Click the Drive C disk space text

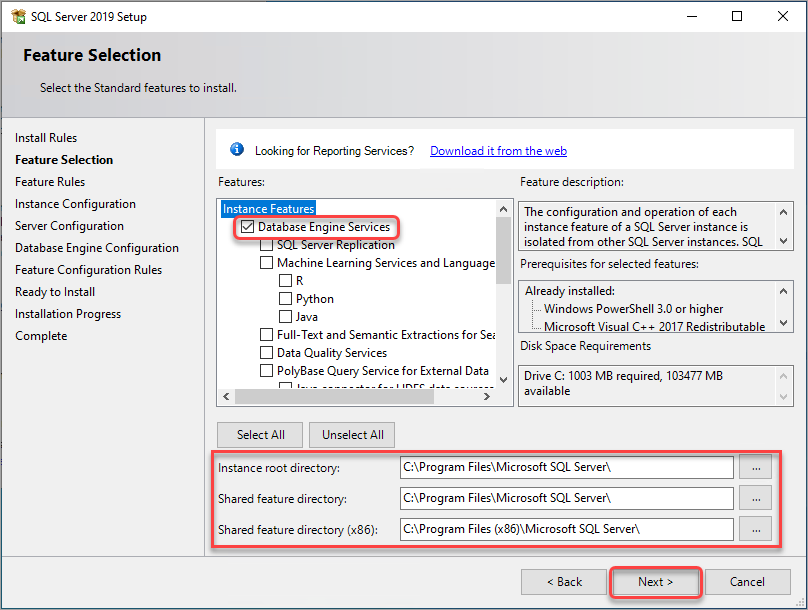tap(623, 383)
